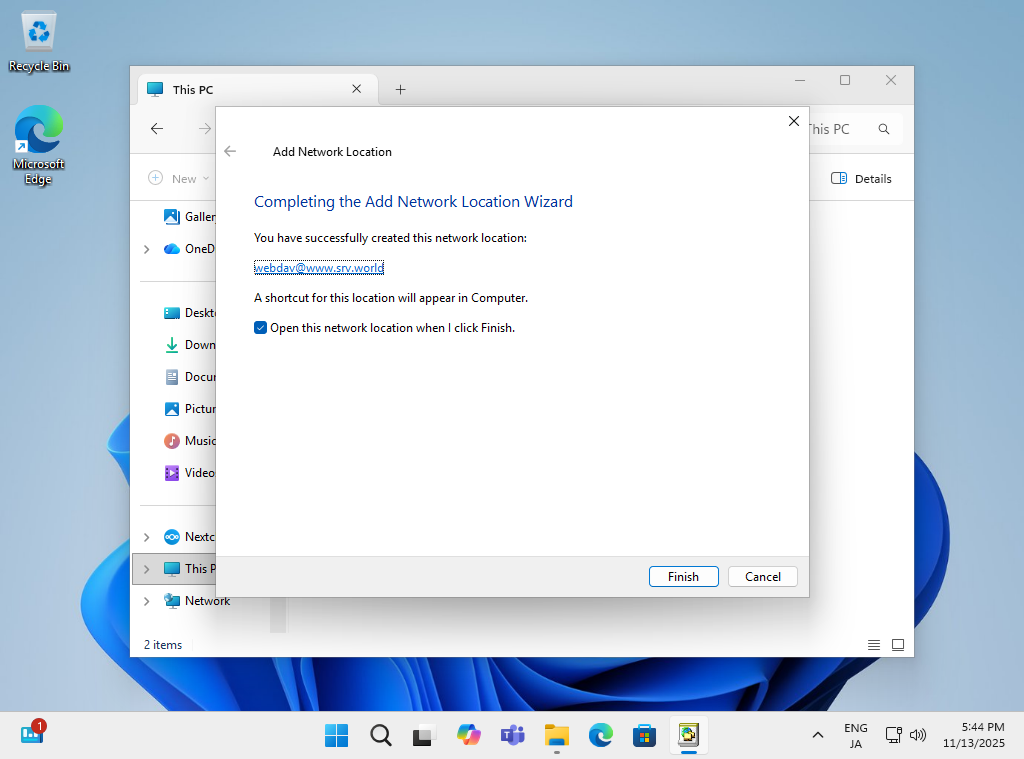Open the New dropdown menu
This screenshot has width=1024, height=759.
pyautogui.click(x=179, y=178)
